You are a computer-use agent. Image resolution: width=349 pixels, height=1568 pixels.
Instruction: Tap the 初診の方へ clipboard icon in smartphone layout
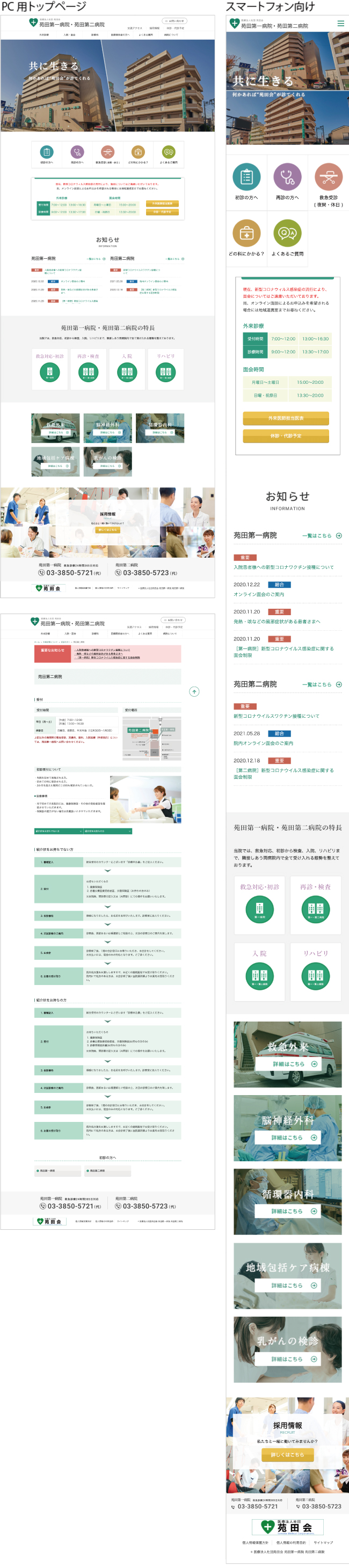[x=246, y=177]
